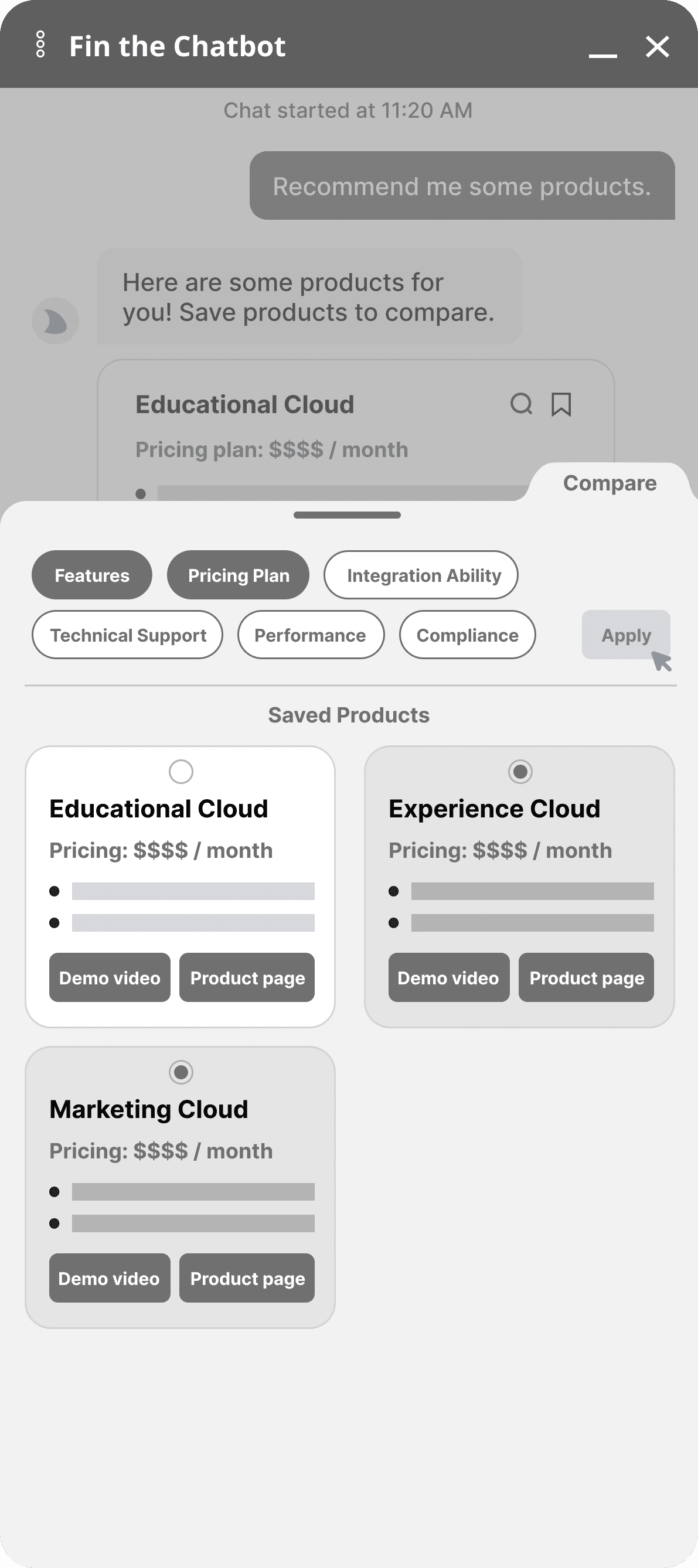698x1568 pixels.
Task: Select the Educational Cloud radio button
Action: click(181, 771)
